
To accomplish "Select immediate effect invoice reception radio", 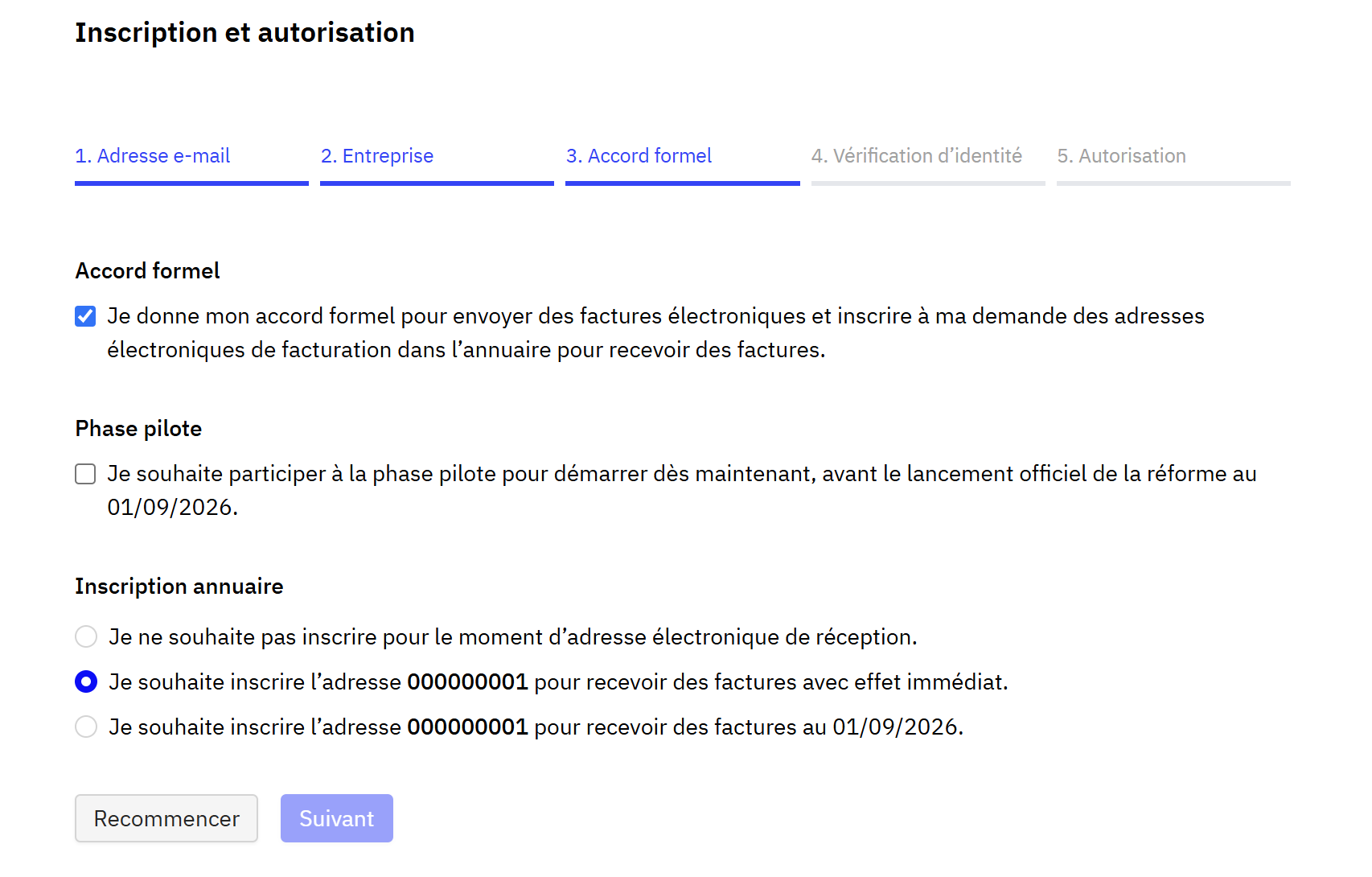I will click(86, 681).
